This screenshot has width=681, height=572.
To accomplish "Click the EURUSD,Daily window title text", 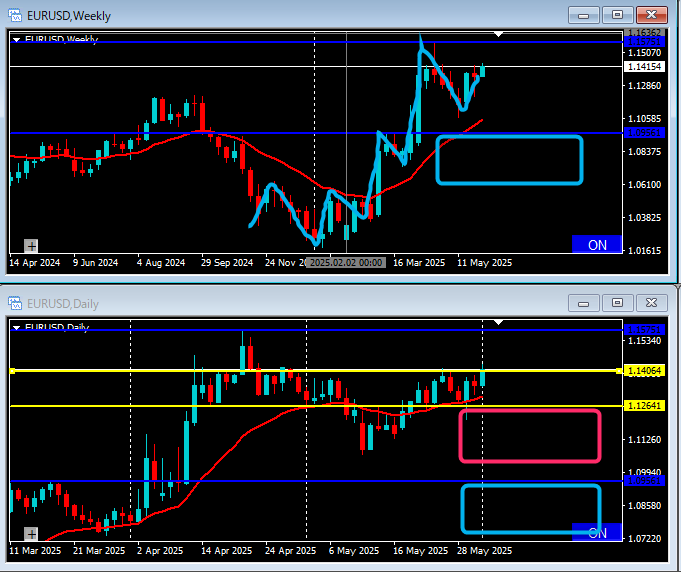I will [63, 304].
